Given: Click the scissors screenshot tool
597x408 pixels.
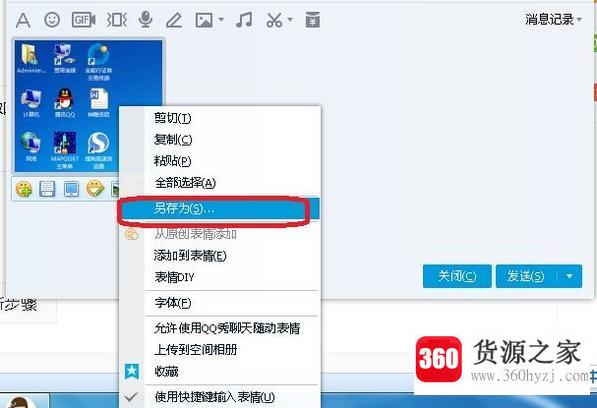Looking at the screenshot, I should click(274, 20).
